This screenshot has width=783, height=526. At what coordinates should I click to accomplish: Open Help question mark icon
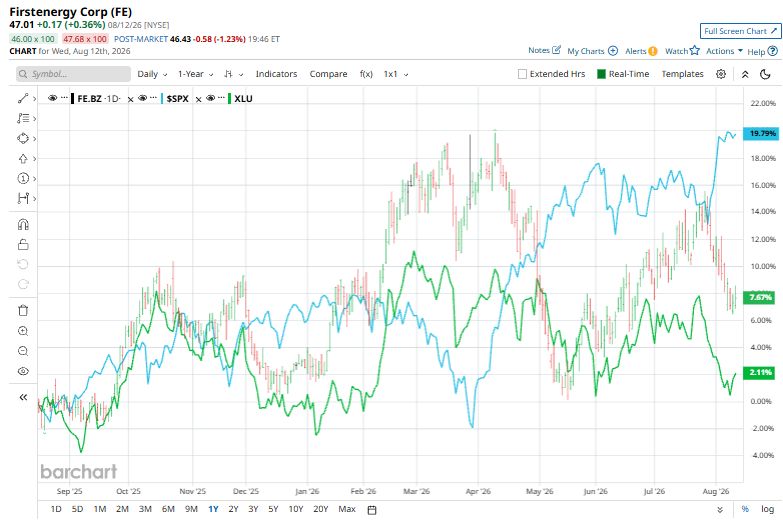tap(773, 50)
